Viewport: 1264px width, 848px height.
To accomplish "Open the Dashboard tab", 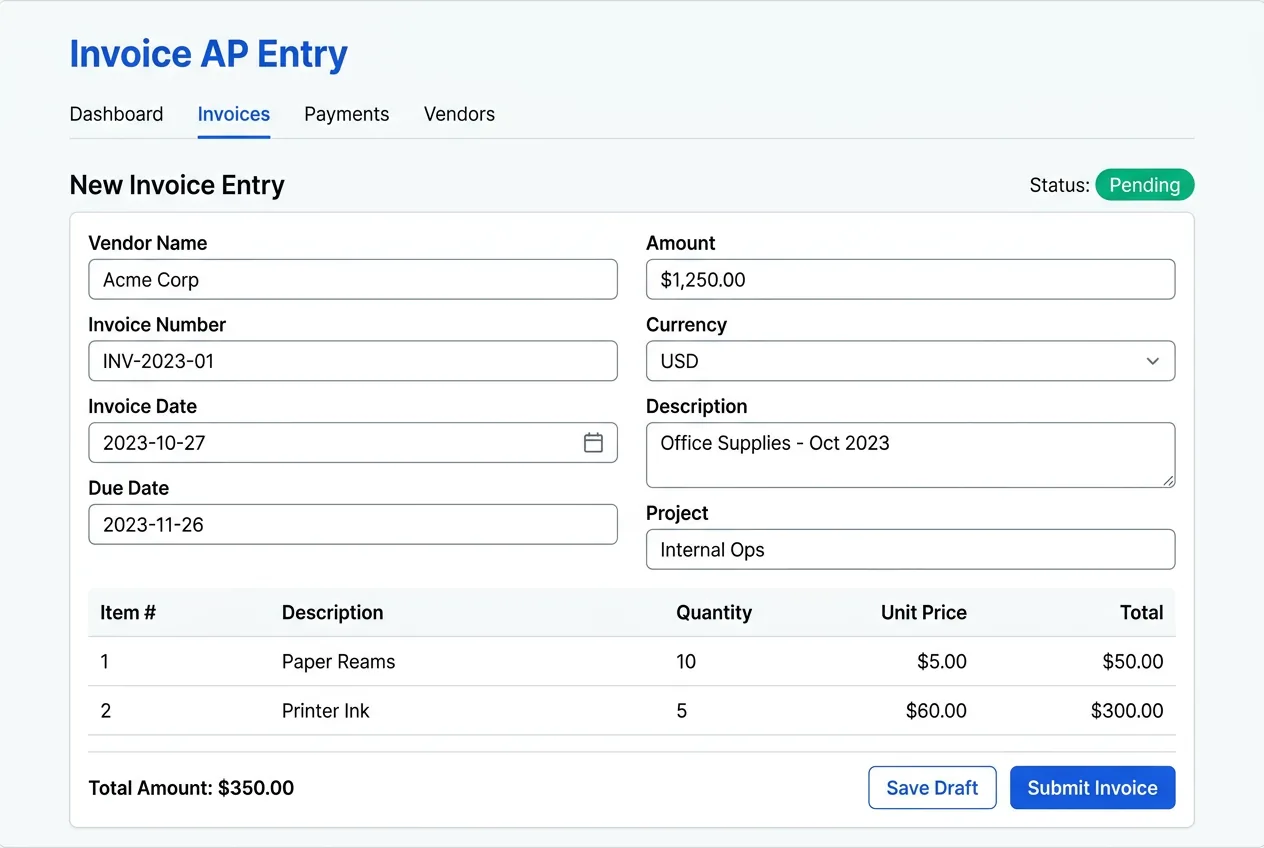I will tap(116, 114).
